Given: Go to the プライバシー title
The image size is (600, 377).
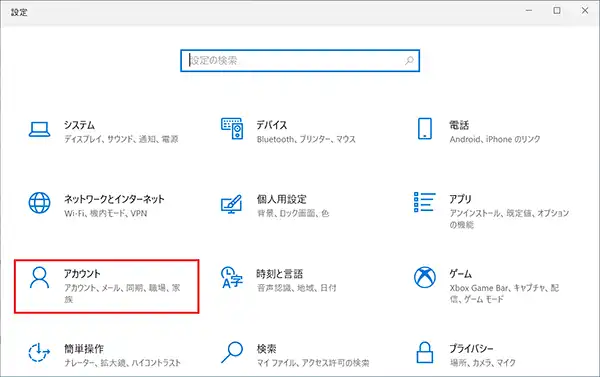Looking at the screenshot, I should (471, 349).
